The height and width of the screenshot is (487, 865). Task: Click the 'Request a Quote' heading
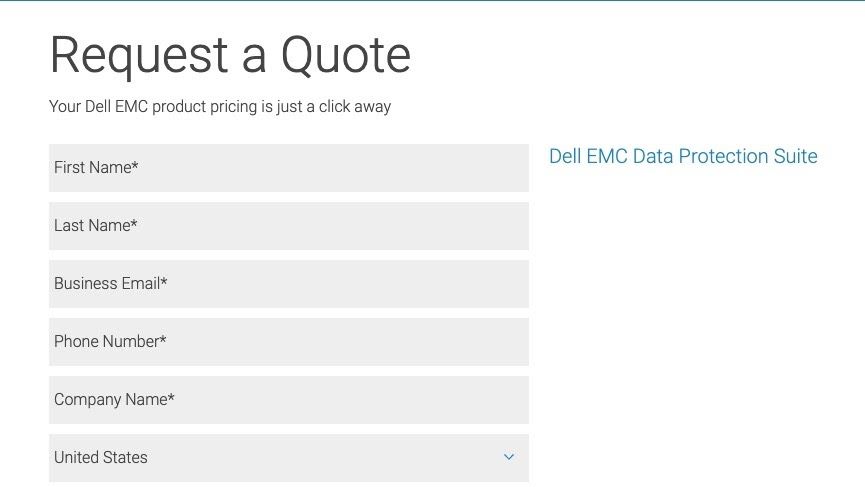coord(230,55)
